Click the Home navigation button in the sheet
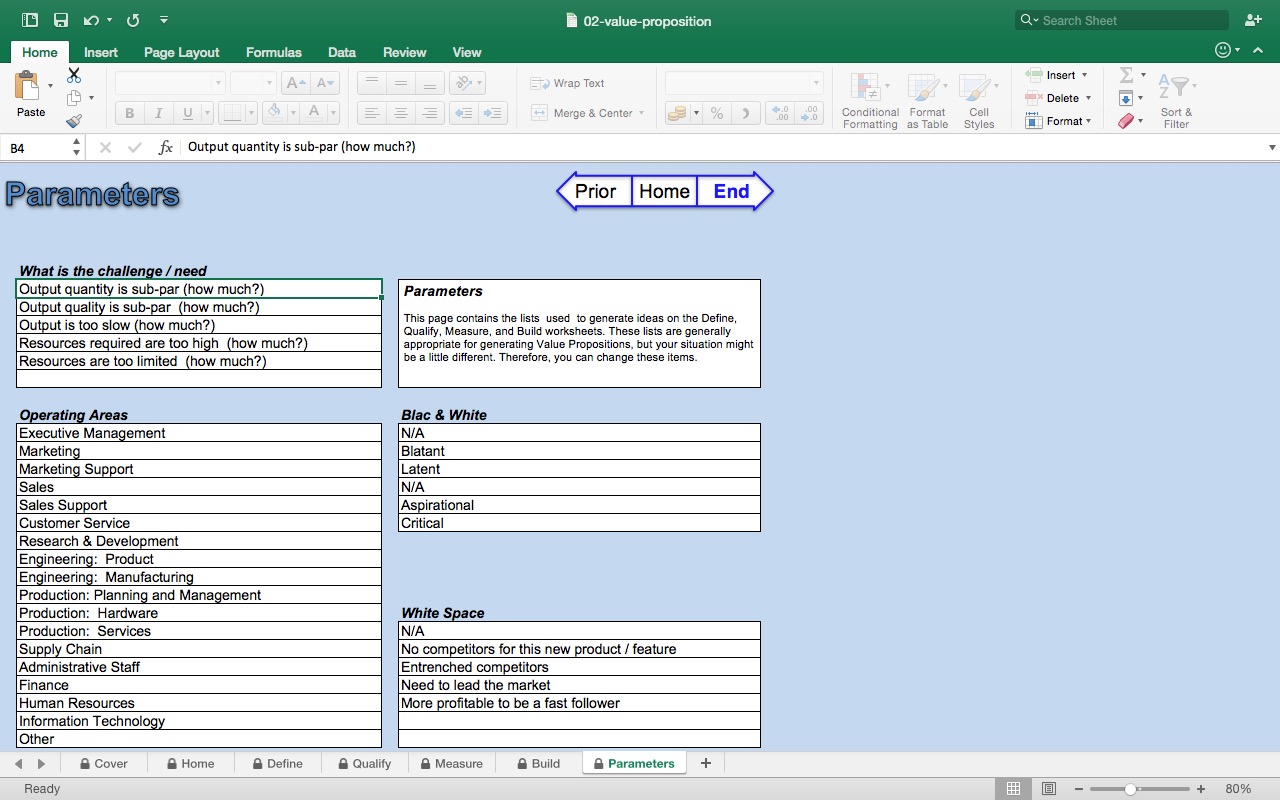The width and height of the screenshot is (1280, 800). 663,191
